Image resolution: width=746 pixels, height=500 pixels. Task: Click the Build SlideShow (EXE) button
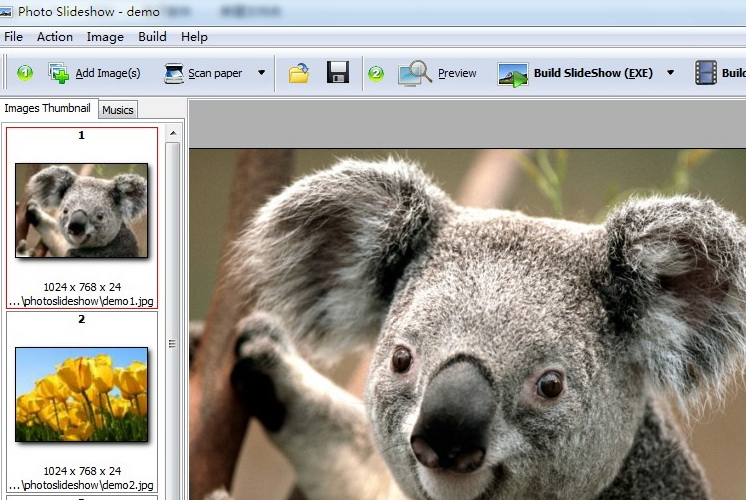point(575,73)
